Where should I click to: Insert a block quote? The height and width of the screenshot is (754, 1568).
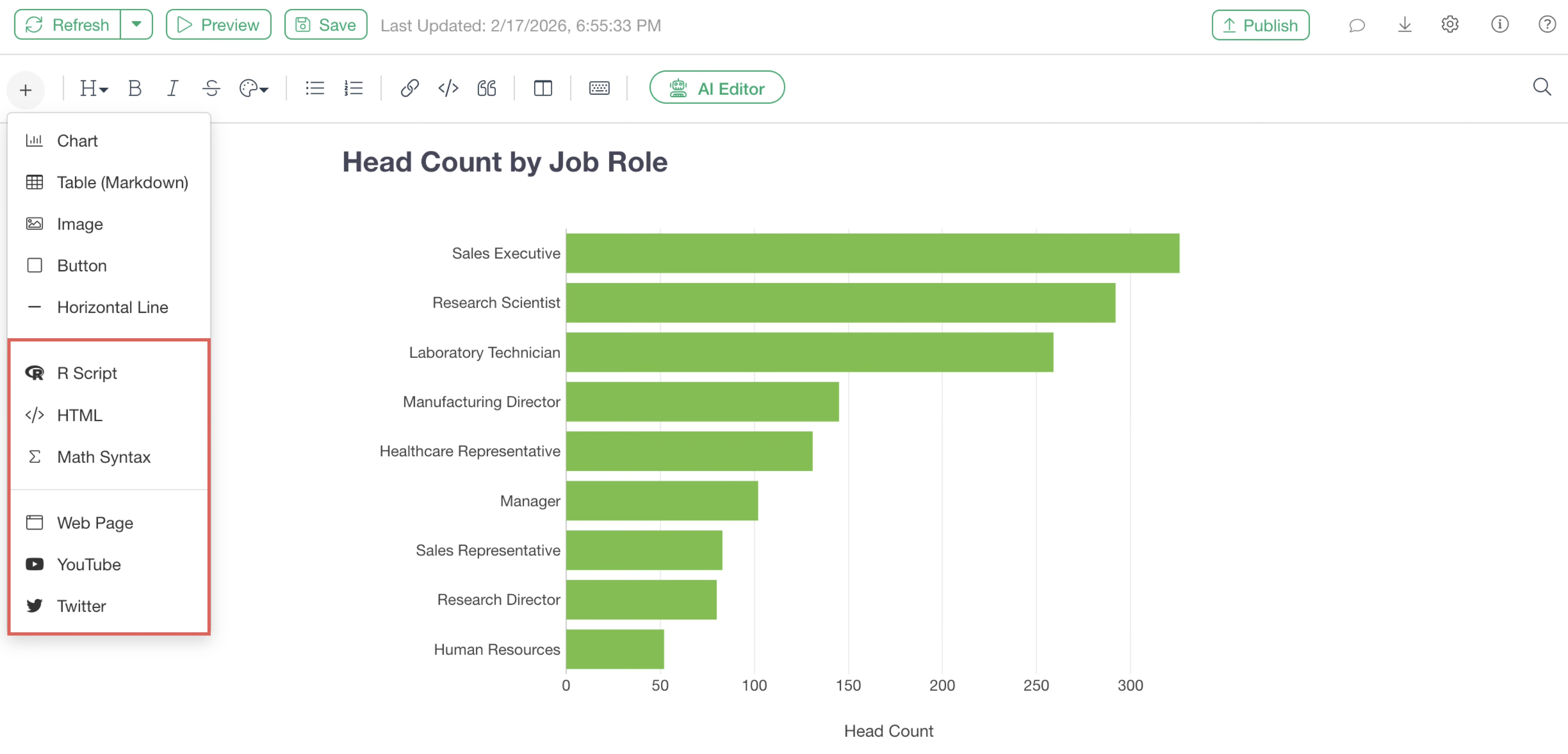486,88
